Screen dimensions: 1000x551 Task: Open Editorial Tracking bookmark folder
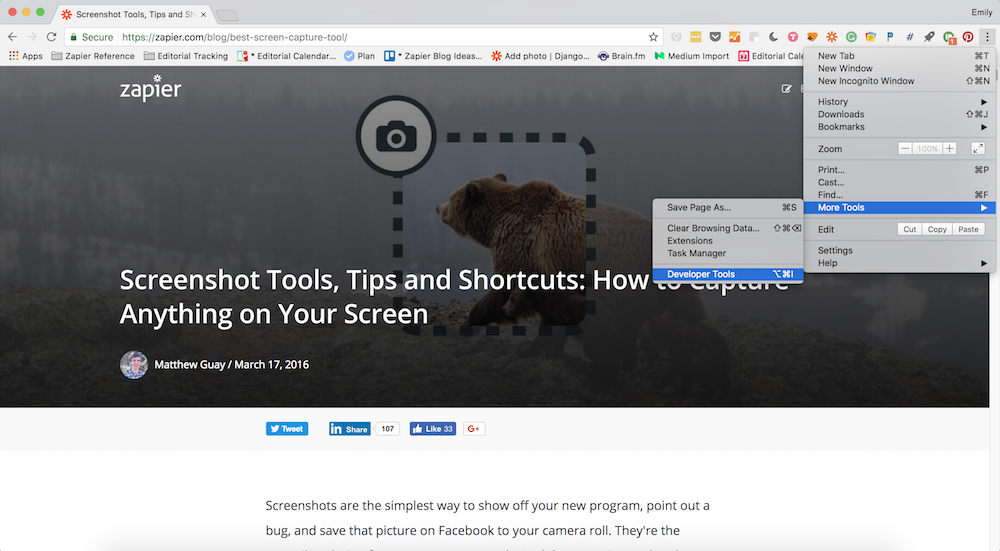[x=186, y=56]
